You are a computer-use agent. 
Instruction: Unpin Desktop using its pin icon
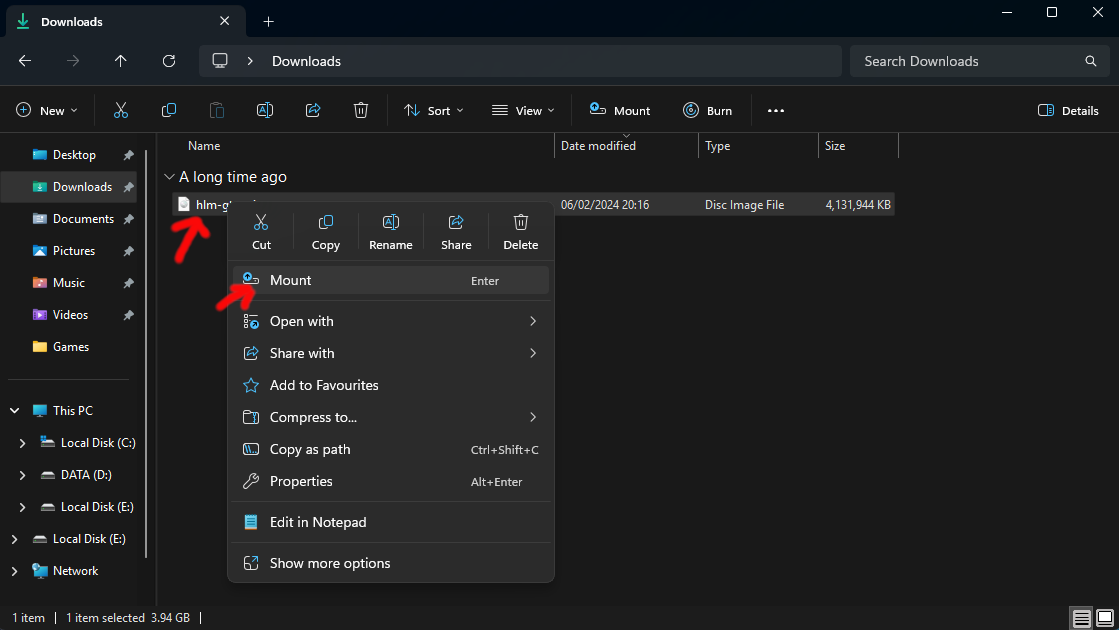point(128,155)
